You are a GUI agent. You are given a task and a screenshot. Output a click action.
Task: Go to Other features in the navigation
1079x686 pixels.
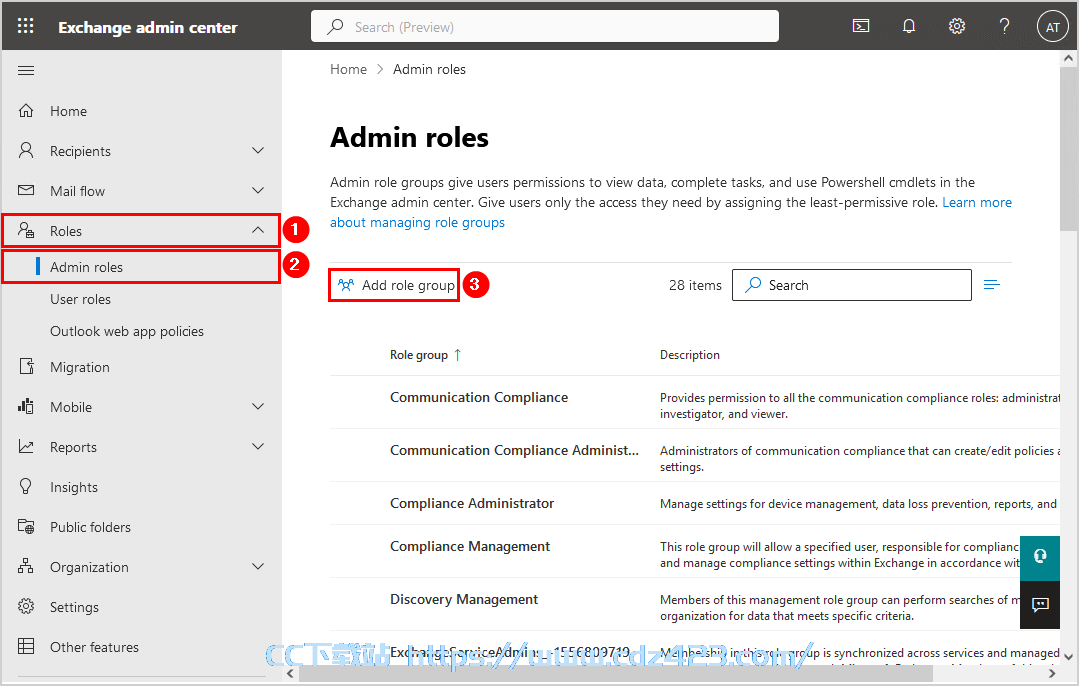[94, 647]
